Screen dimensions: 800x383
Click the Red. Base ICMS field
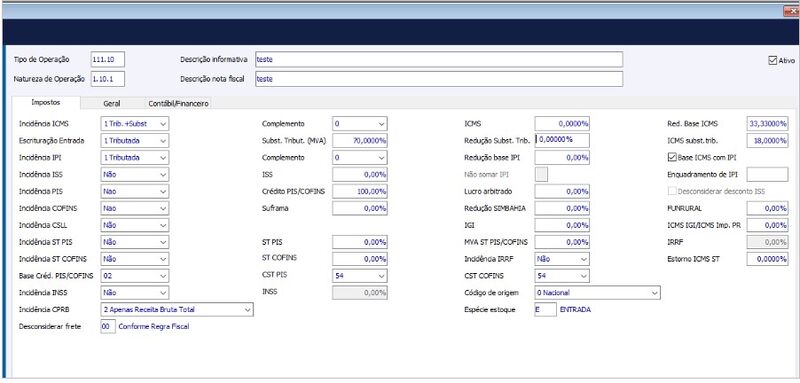pyautogui.click(x=767, y=124)
